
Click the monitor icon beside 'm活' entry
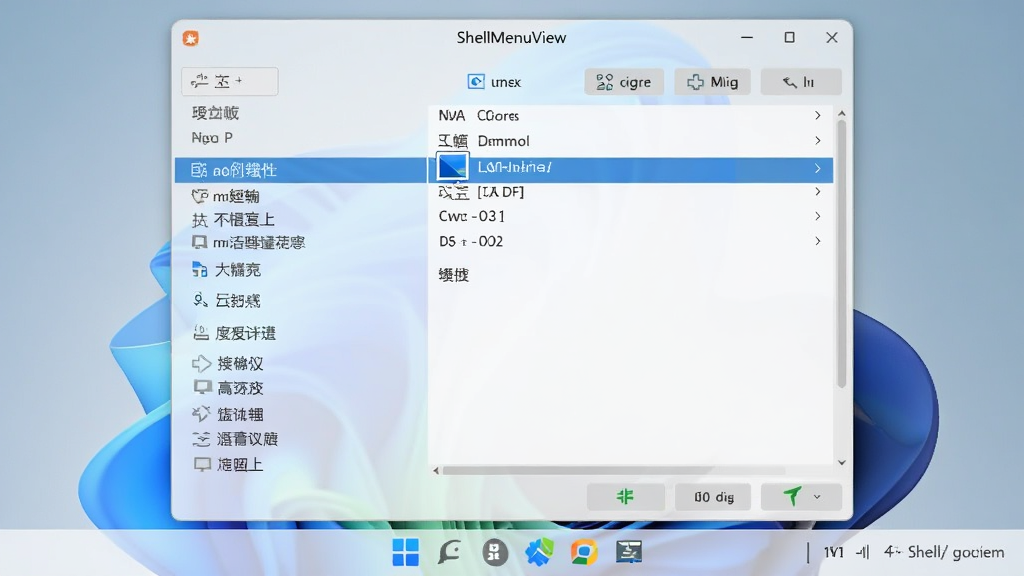pos(200,243)
